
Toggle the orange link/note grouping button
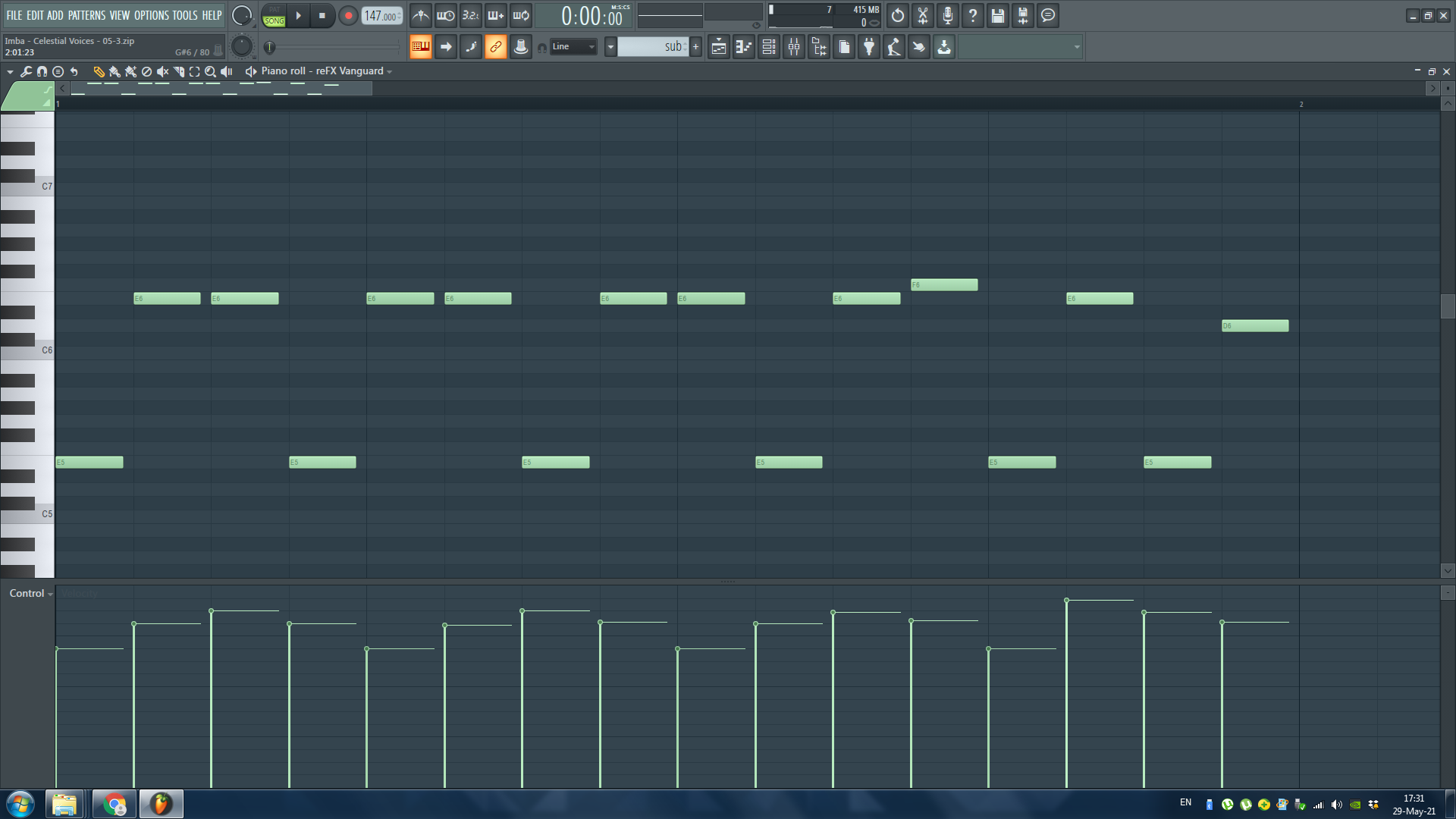496,47
